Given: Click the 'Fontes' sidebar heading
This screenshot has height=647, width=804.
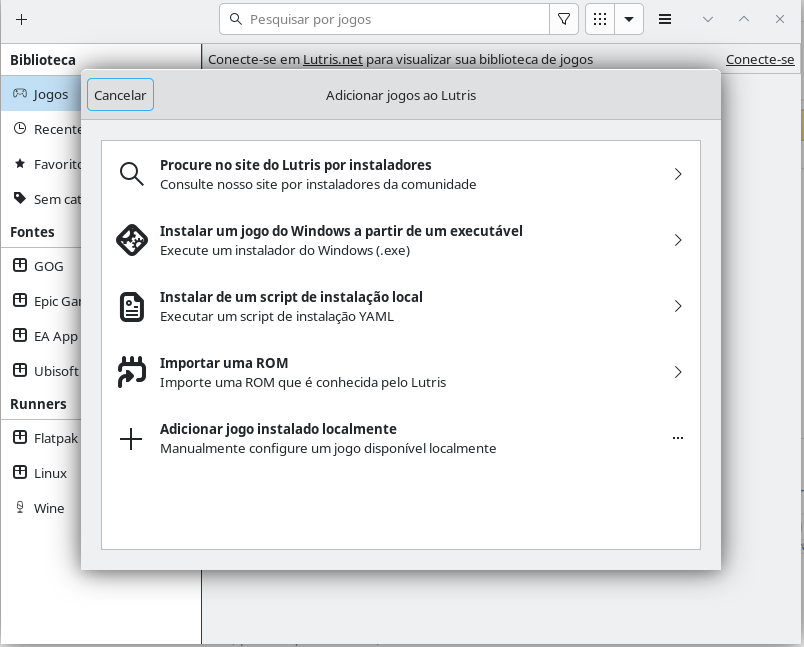Looking at the screenshot, I should coord(32,232).
